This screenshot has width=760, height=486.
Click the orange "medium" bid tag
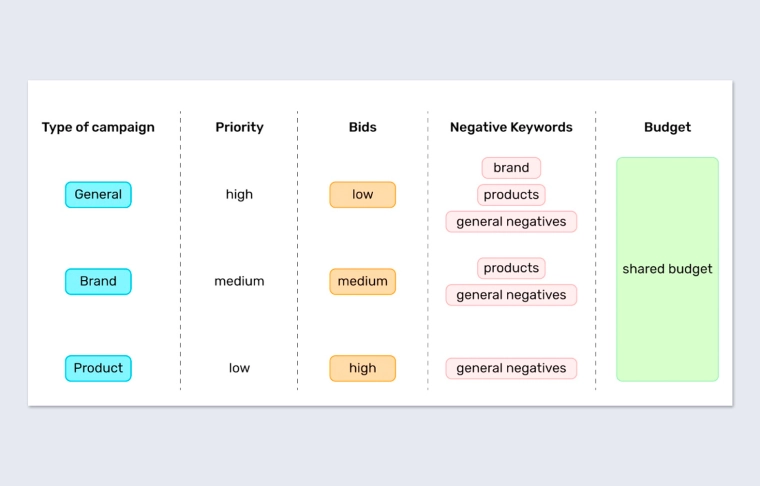click(362, 281)
